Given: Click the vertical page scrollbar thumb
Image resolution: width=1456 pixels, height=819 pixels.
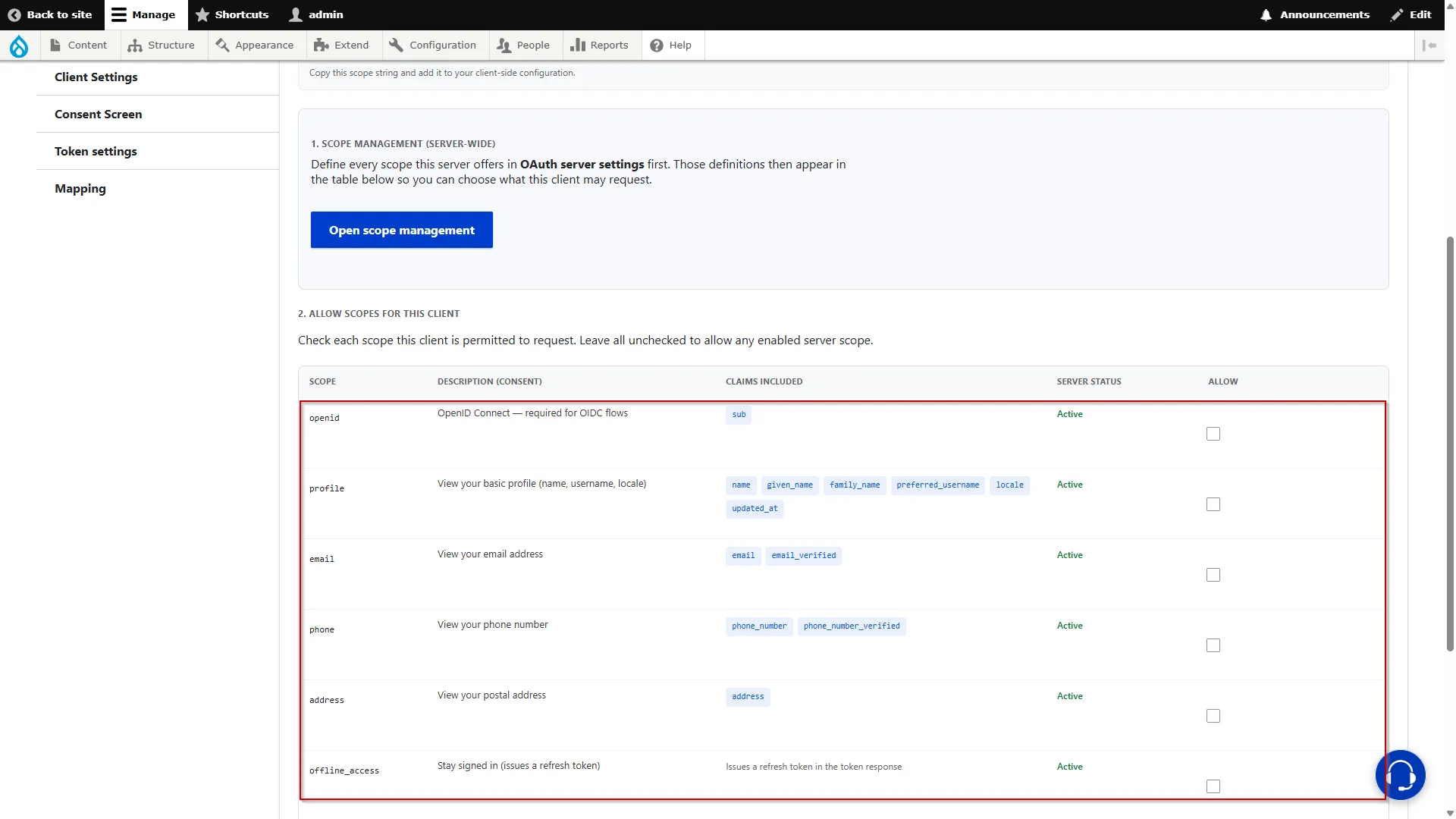Looking at the screenshot, I should (1450, 444).
